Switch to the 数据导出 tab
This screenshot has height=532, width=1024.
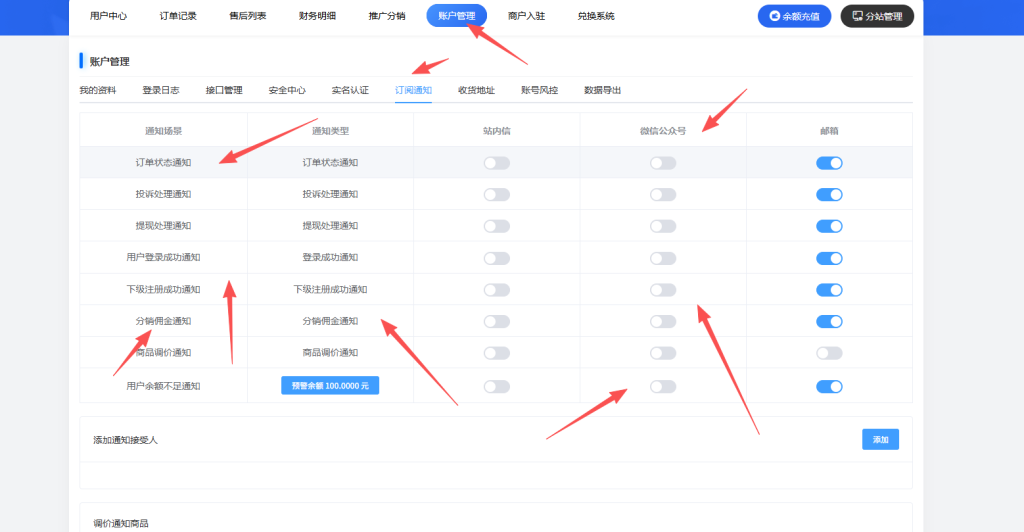click(602, 90)
